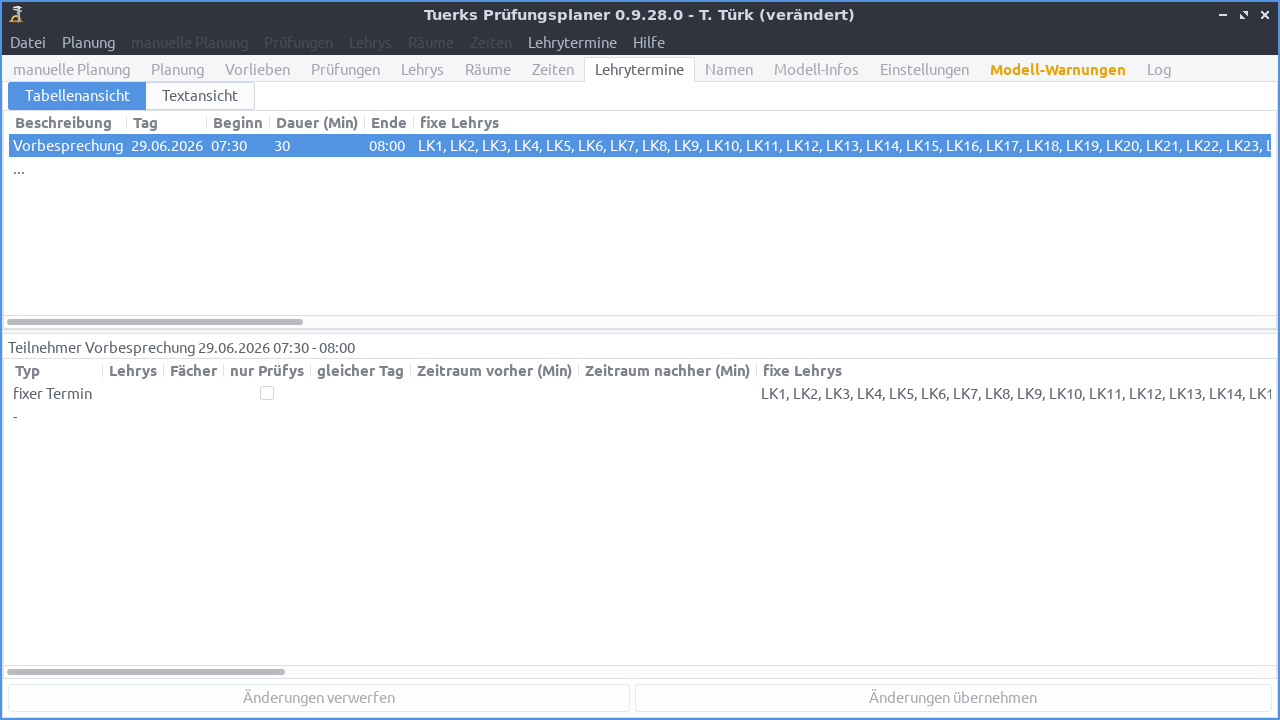Click the Änderungen verwerfen button
Image resolution: width=1280 pixels, height=720 pixels.
pos(318,697)
